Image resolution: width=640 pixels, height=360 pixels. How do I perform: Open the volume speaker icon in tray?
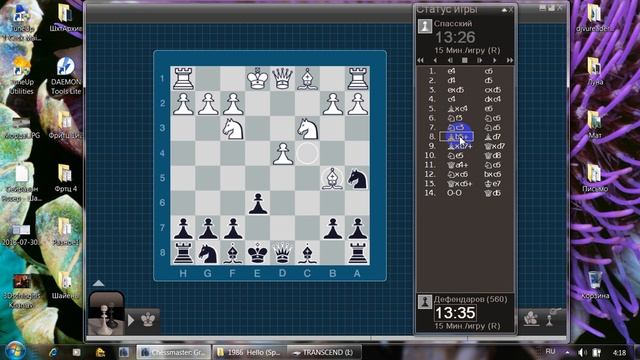coord(582,352)
